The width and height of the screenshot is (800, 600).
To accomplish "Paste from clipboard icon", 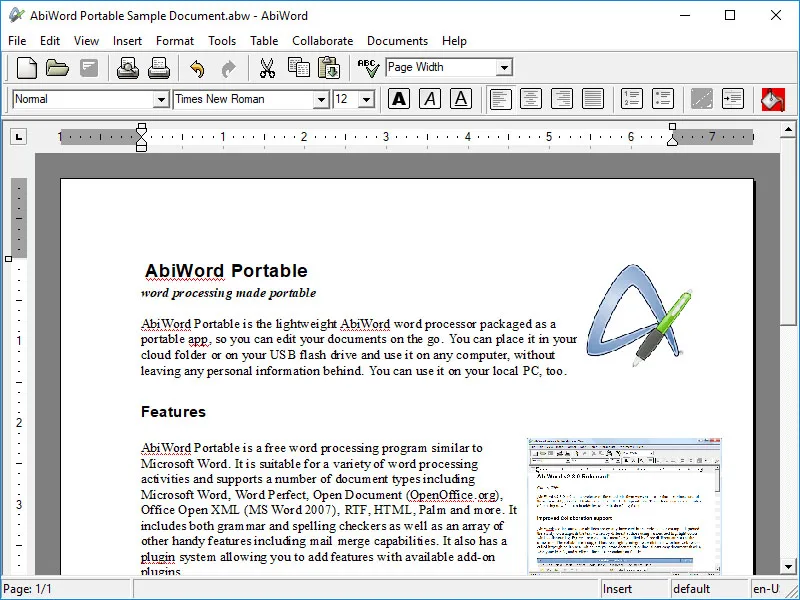I will click(x=329, y=67).
